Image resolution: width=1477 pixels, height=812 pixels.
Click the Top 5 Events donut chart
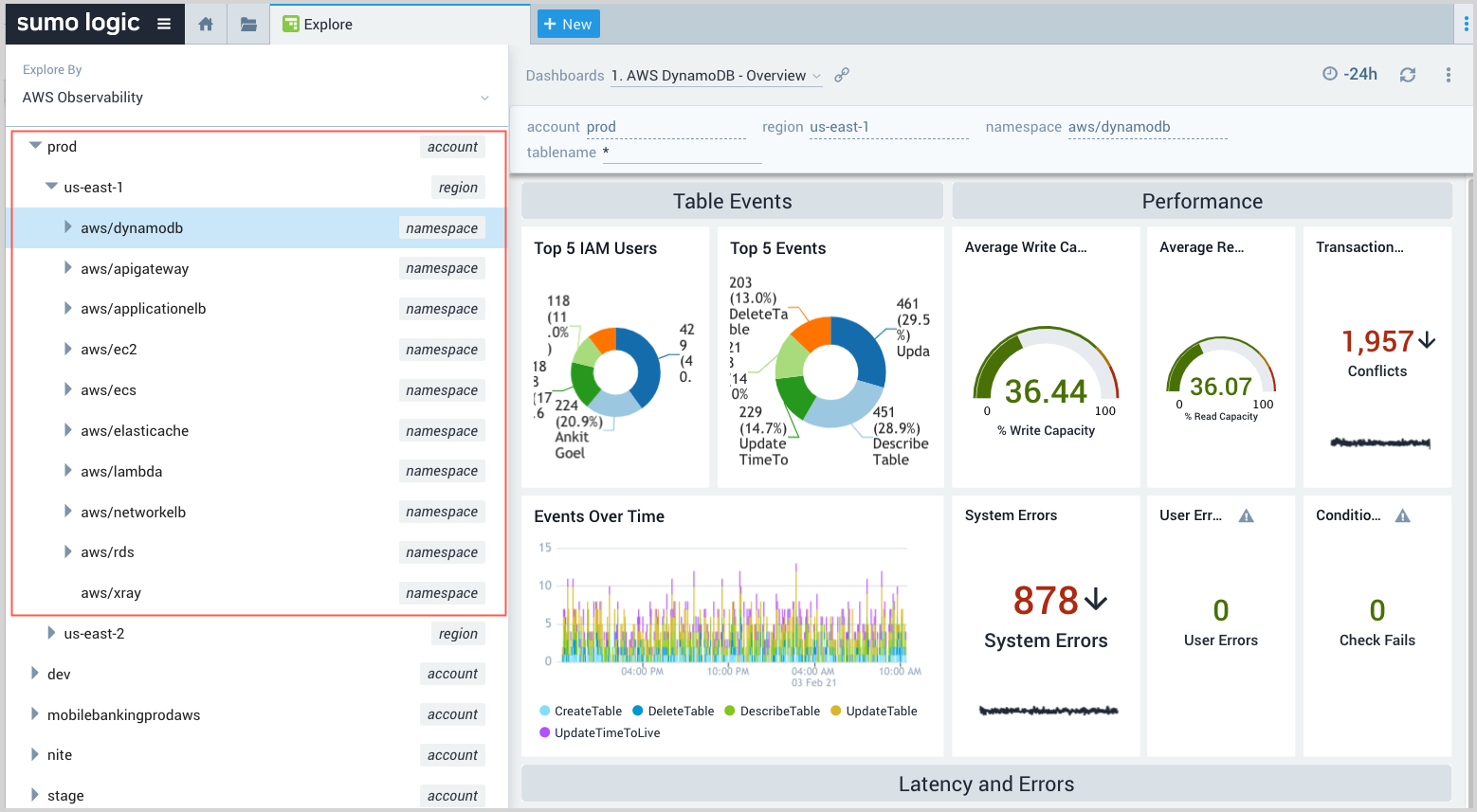tap(830, 372)
